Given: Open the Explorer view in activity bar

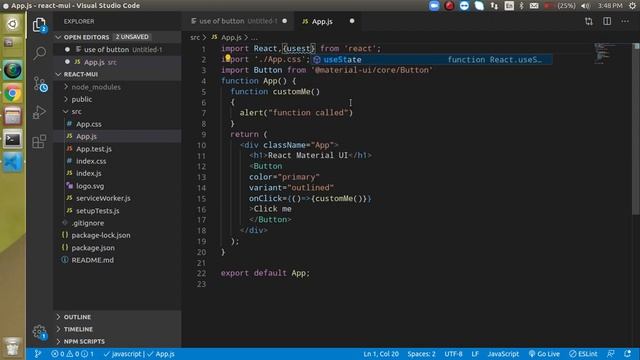Looking at the screenshot, I should [39, 25].
